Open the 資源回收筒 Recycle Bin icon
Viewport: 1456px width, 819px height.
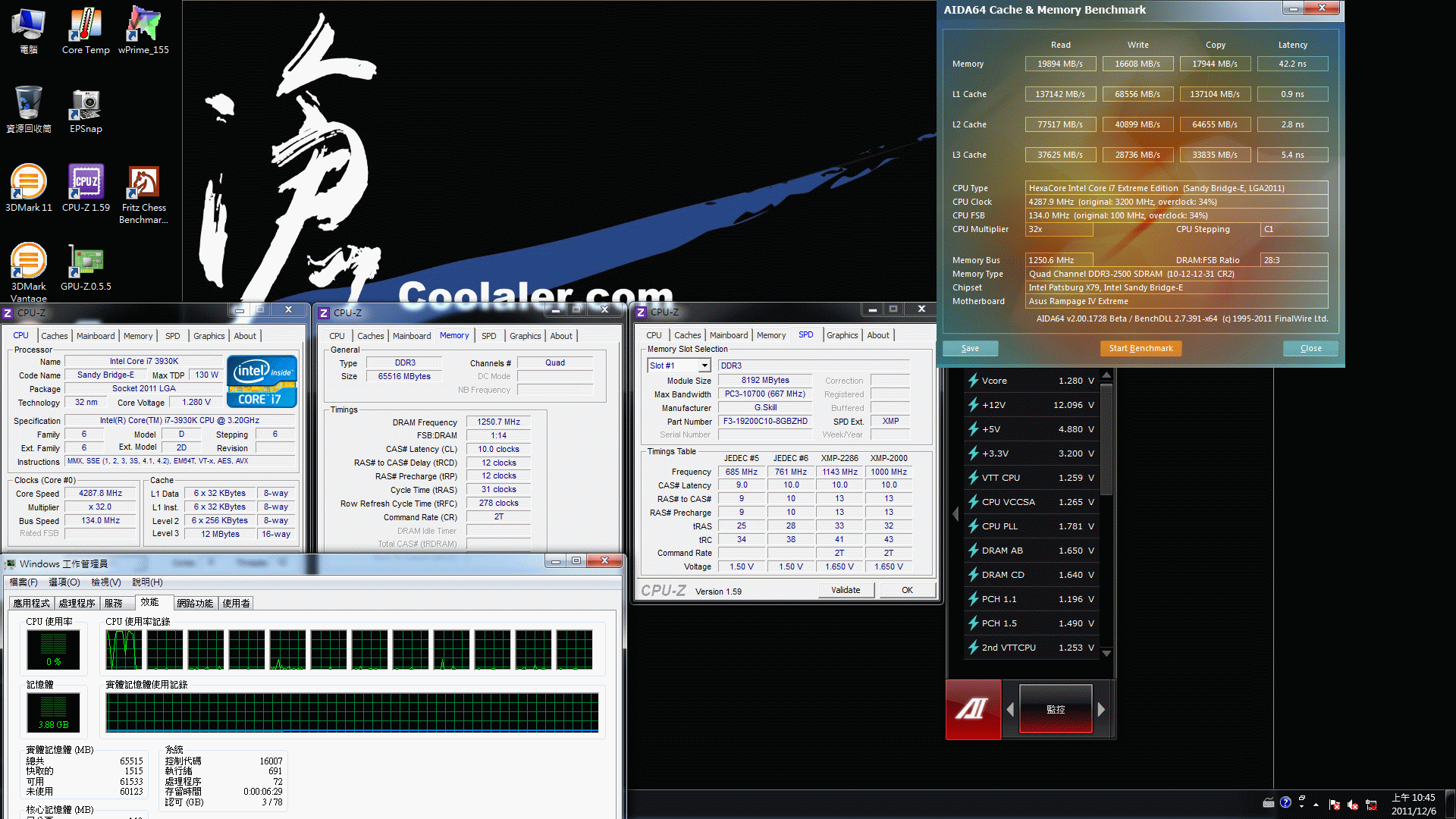28,109
